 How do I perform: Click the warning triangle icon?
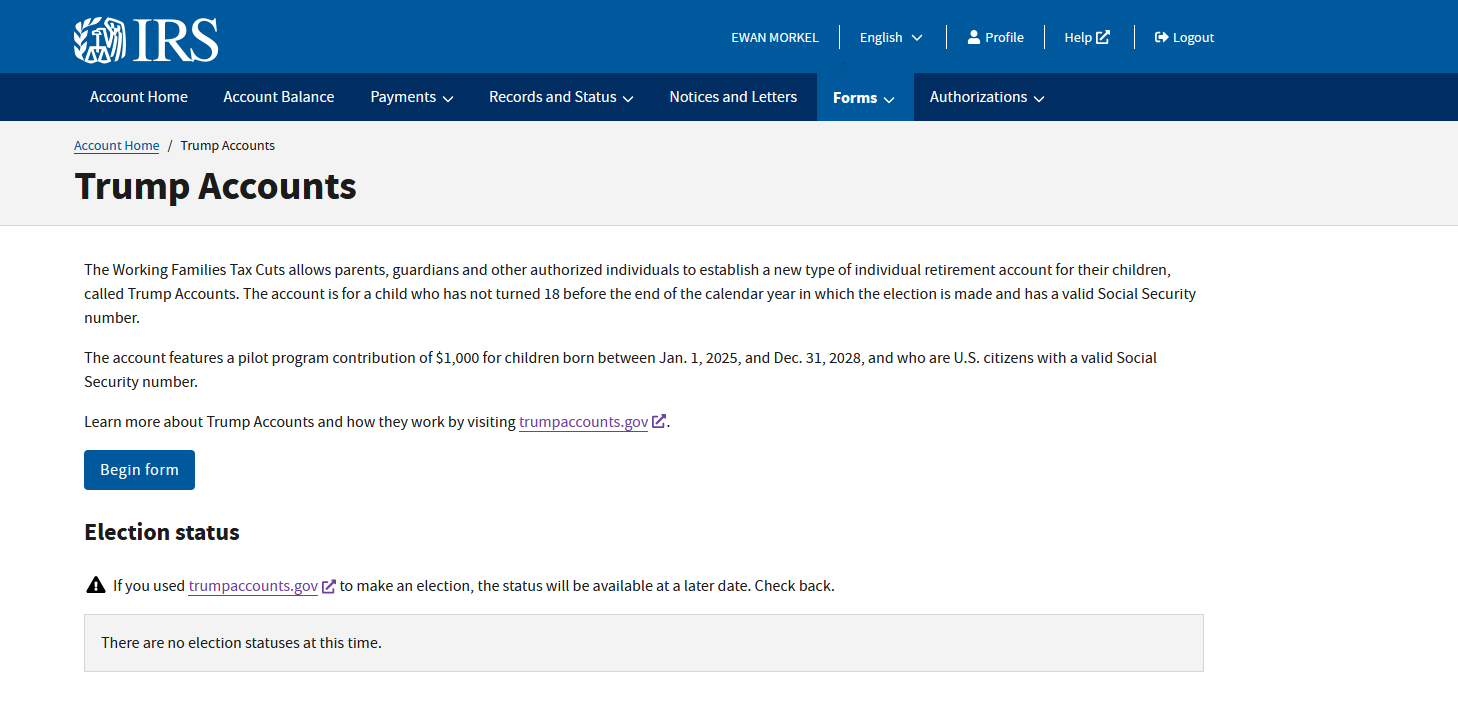tap(96, 585)
